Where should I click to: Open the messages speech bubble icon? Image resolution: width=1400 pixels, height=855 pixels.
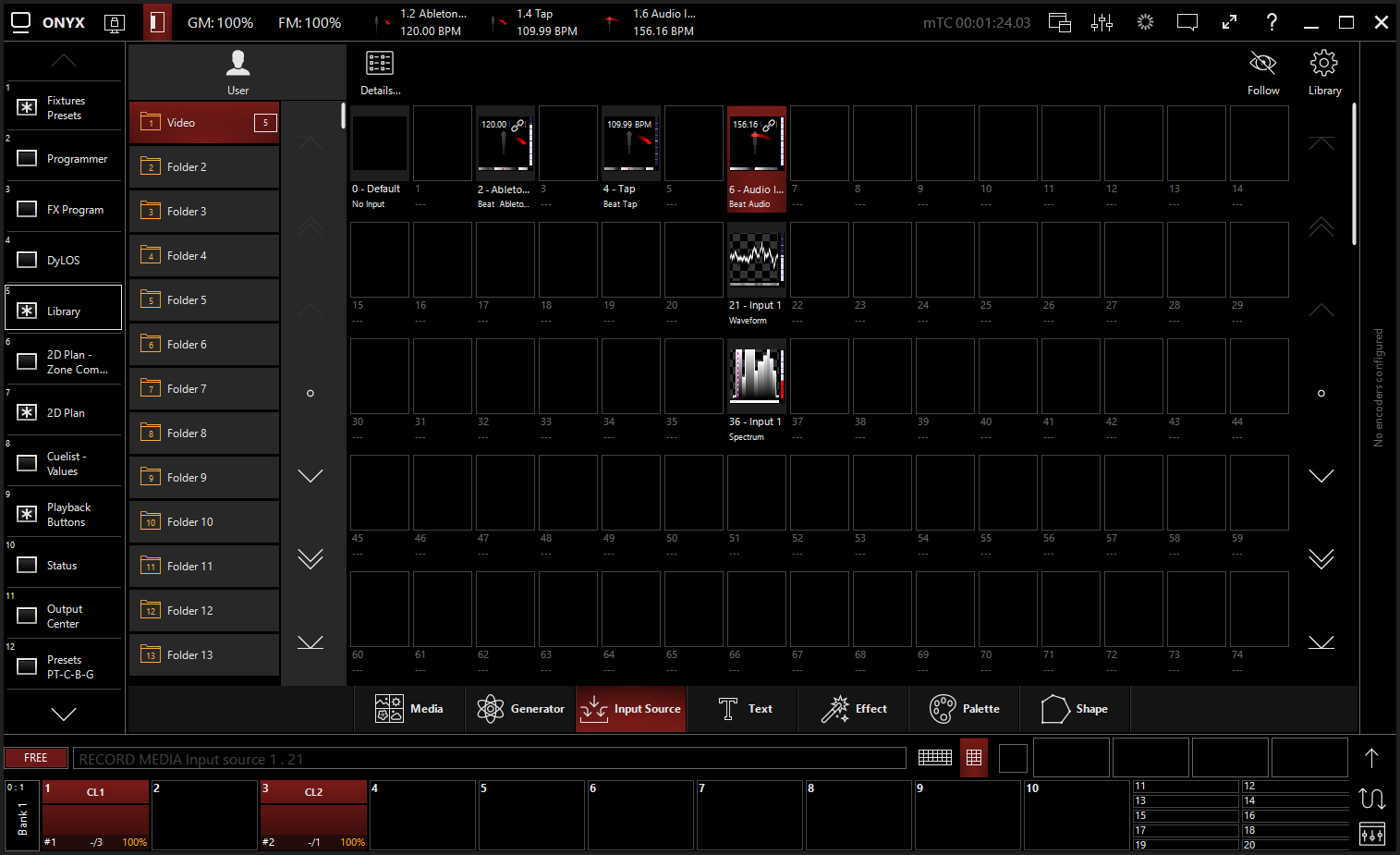[1187, 22]
